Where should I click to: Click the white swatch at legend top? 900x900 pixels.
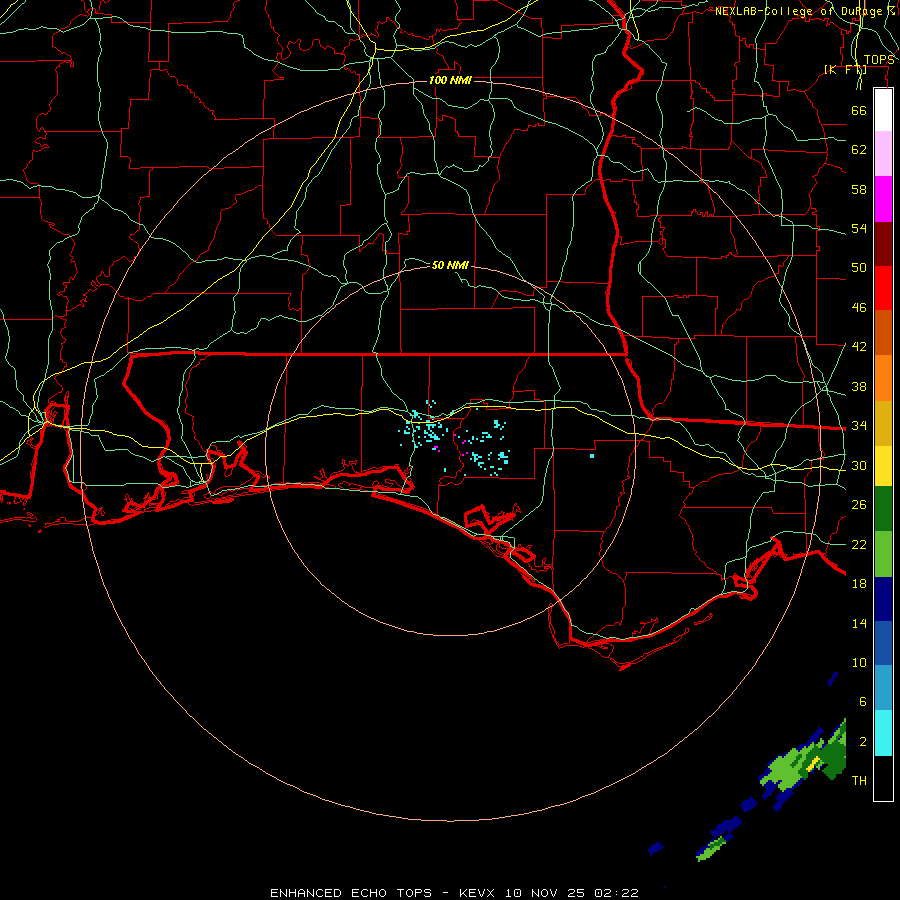click(883, 110)
